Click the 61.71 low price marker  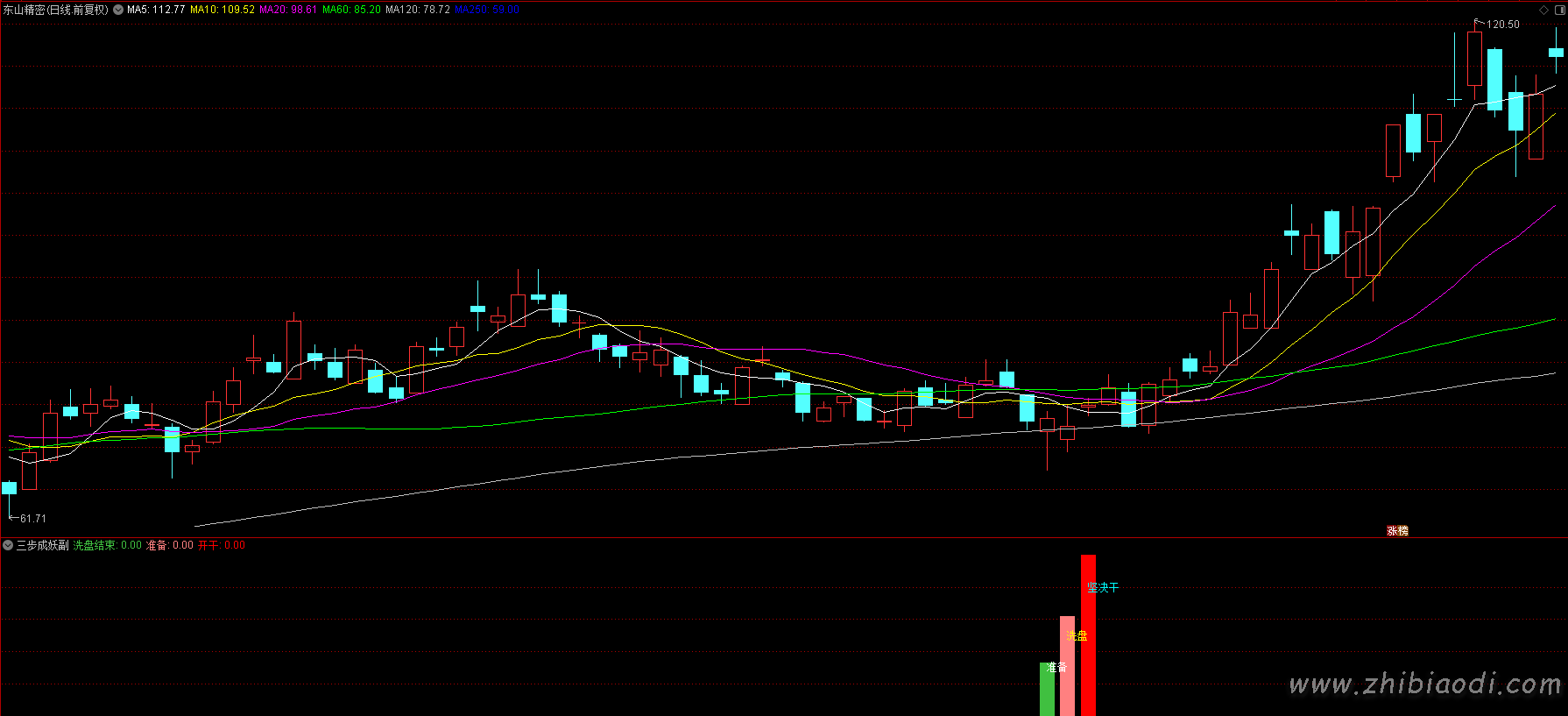[32, 519]
